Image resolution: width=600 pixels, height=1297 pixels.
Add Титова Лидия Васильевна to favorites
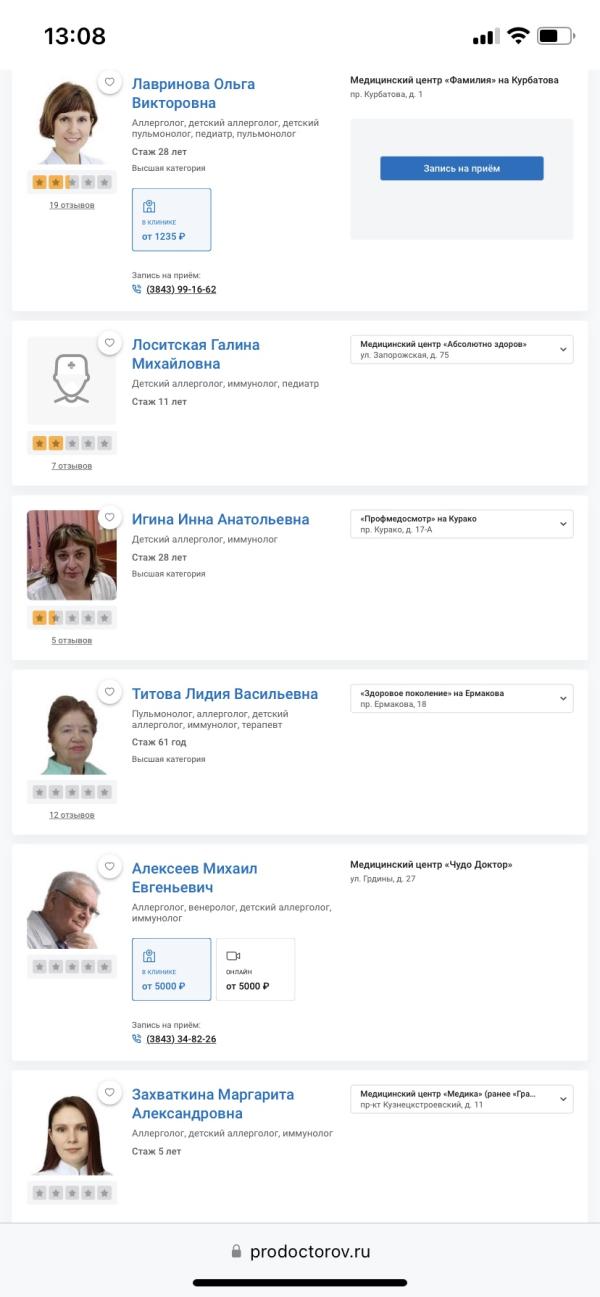tap(110, 692)
